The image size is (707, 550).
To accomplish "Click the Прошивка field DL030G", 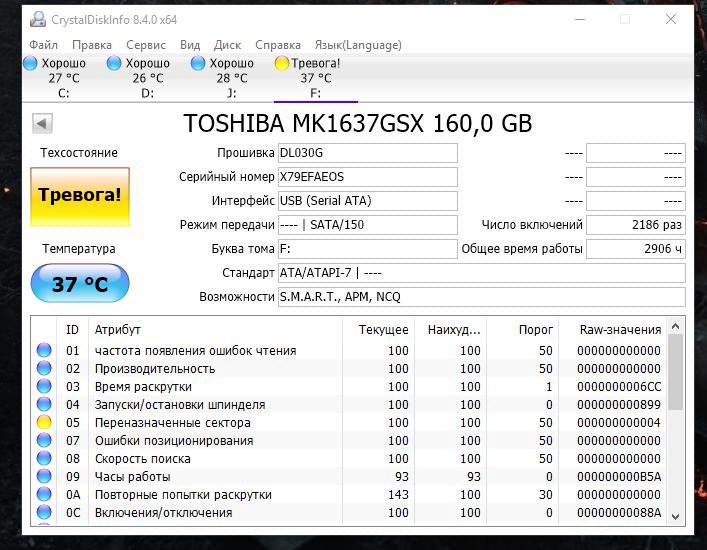I will (366, 153).
